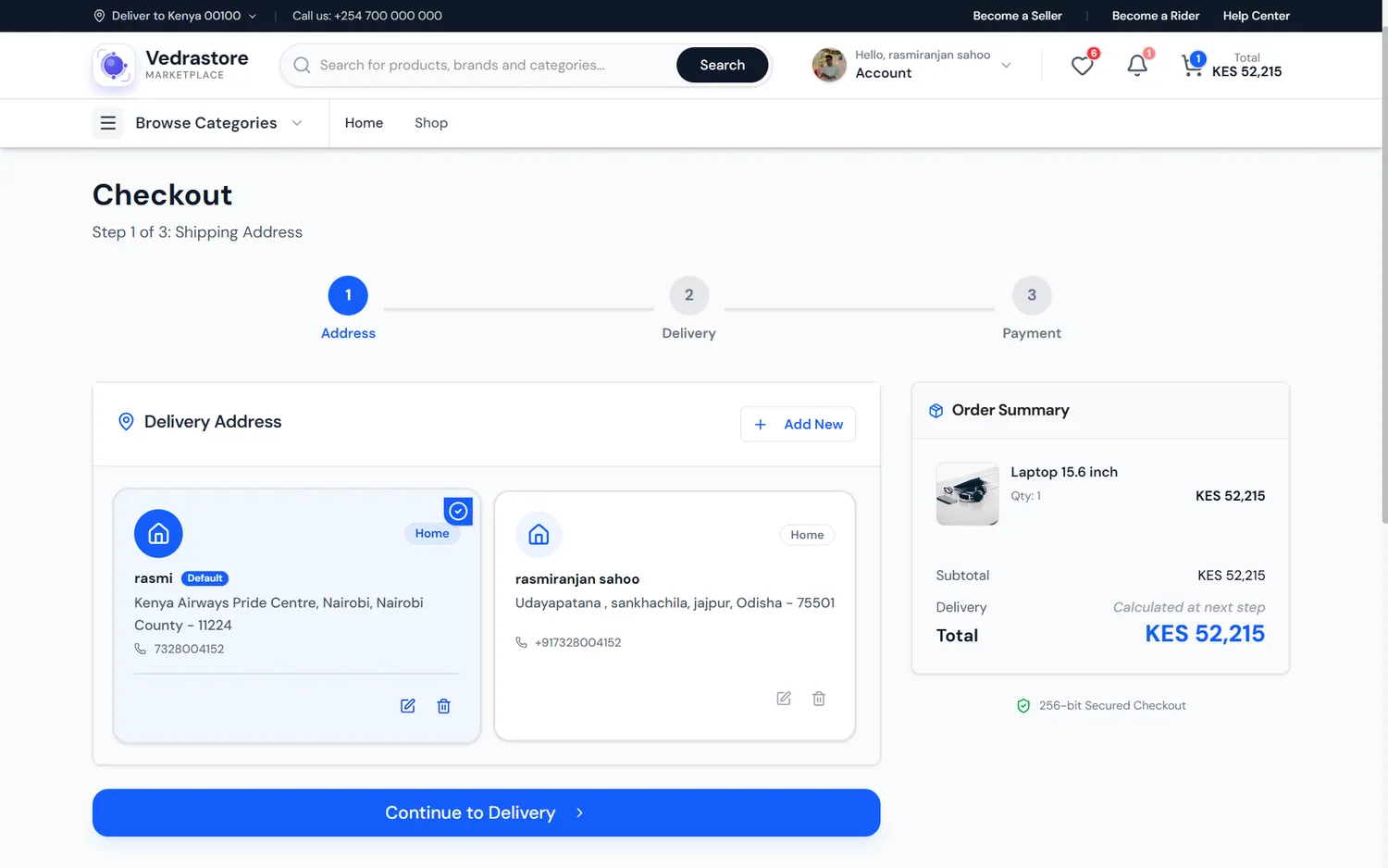Click Continue to Delivery button
The width and height of the screenshot is (1388, 868).
click(x=486, y=812)
